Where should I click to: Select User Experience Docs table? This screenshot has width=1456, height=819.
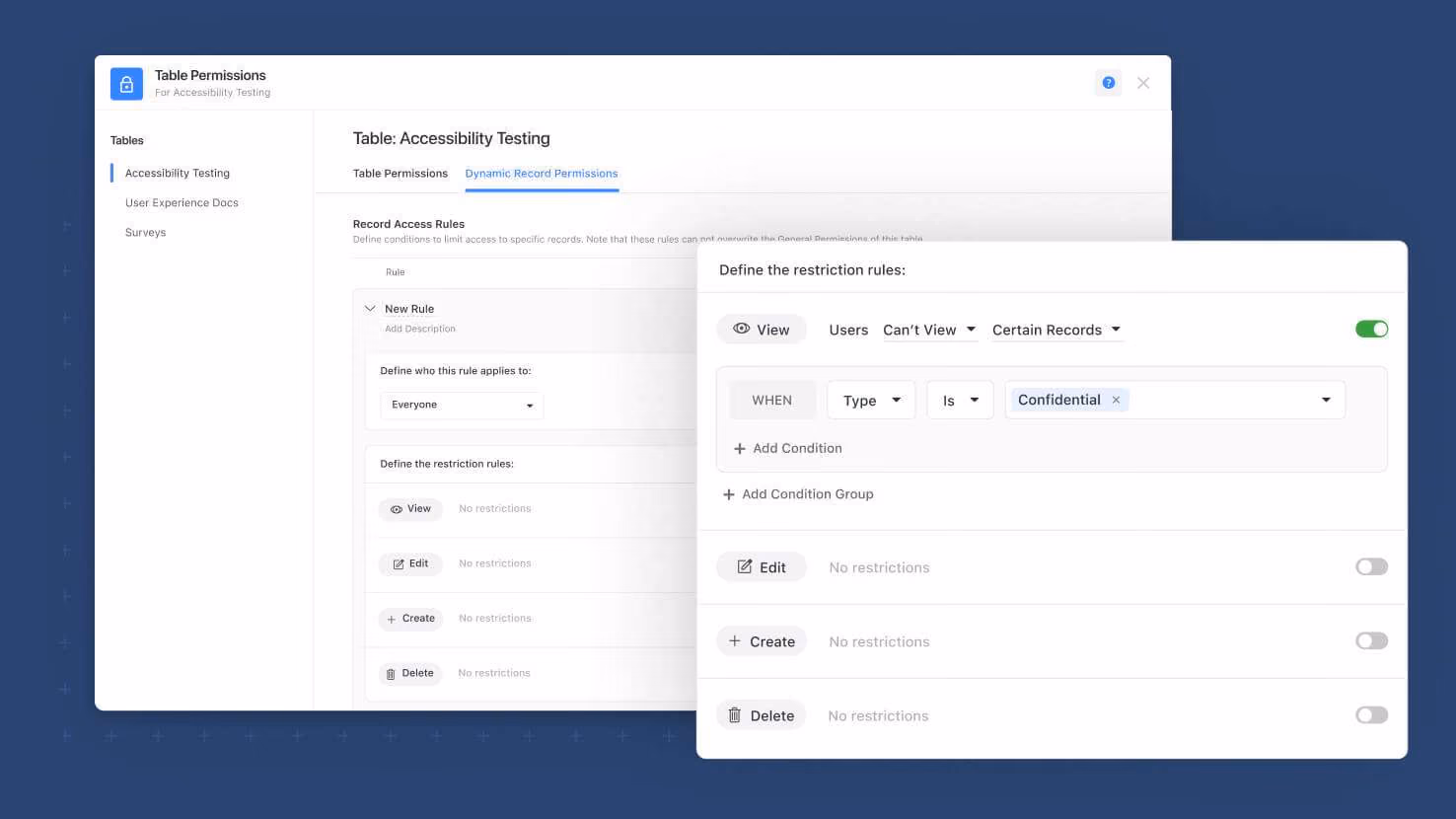pos(182,203)
